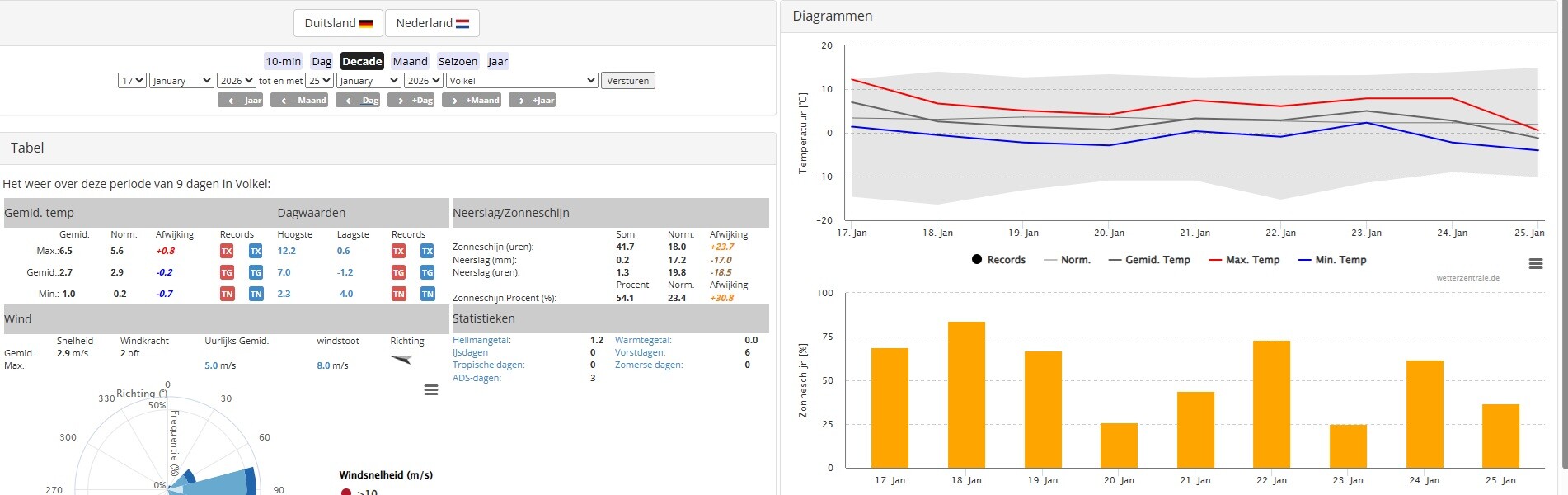Viewport: 1568px width, 495px height.
Task: Click the blue TG record icon in the Gemid. row
Action: coord(256,272)
